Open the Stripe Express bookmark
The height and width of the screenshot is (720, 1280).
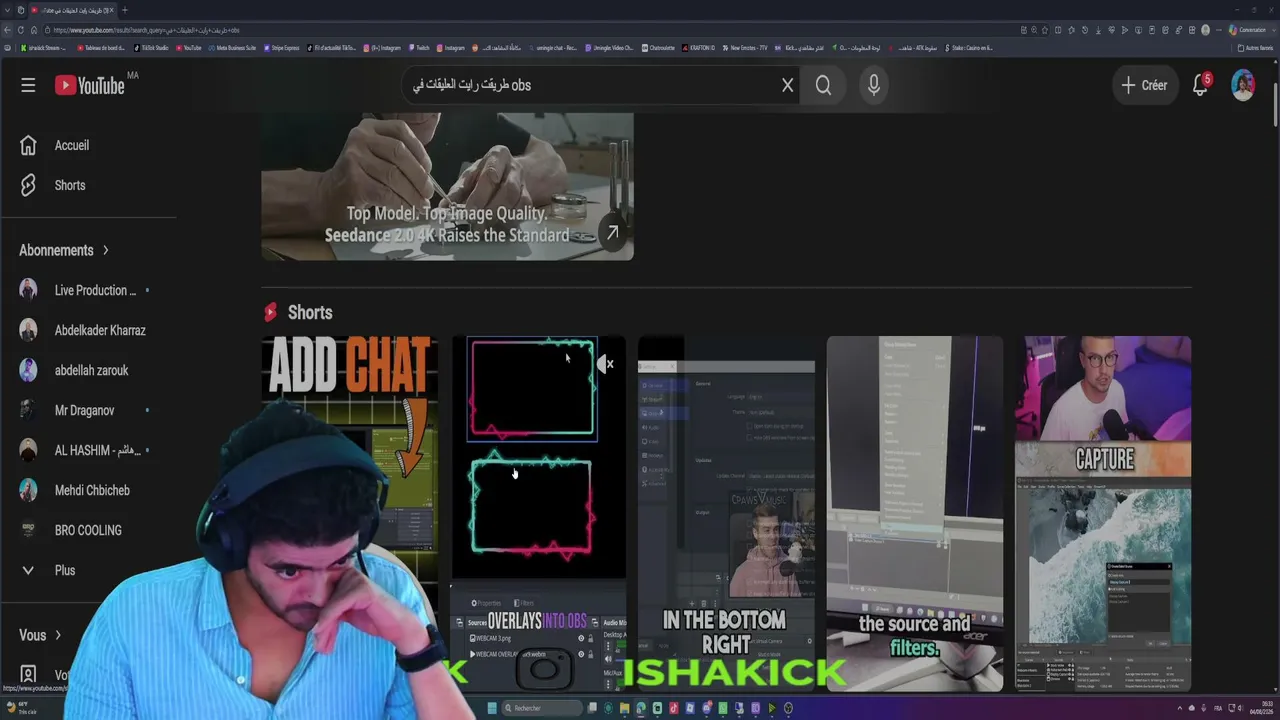[281, 48]
